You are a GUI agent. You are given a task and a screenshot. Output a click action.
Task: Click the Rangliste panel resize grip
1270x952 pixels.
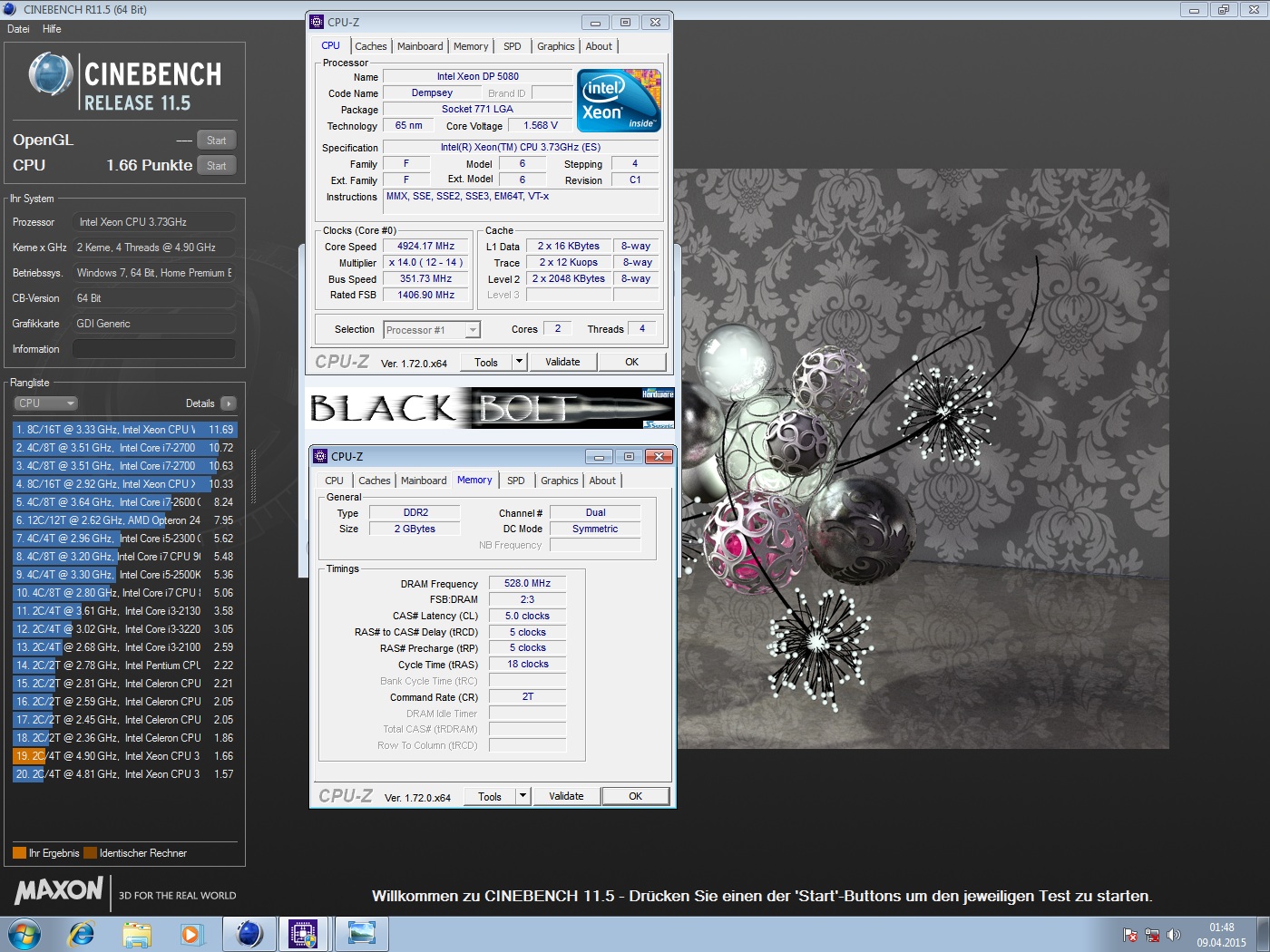(253, 475)
